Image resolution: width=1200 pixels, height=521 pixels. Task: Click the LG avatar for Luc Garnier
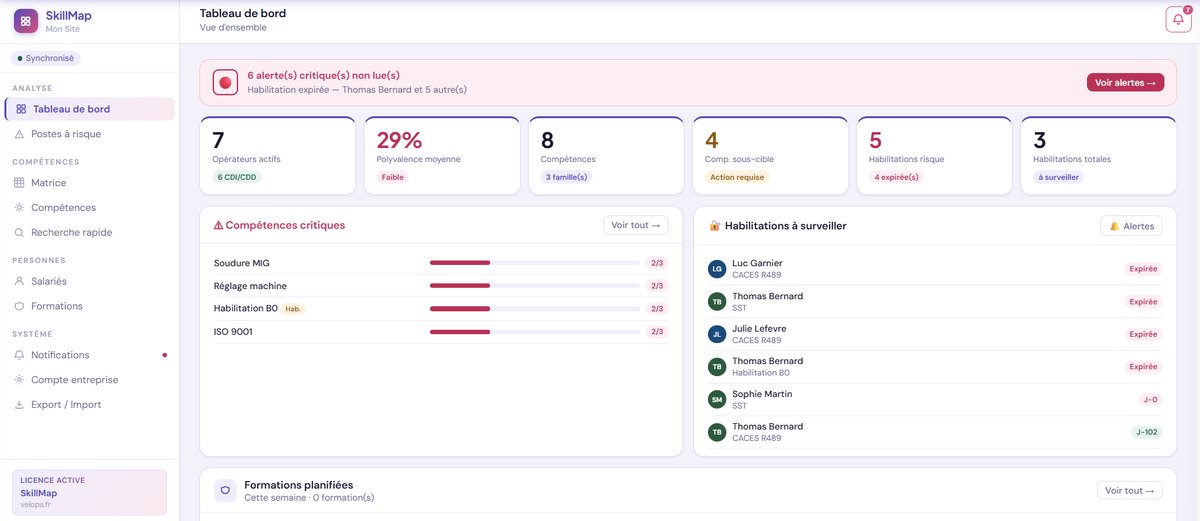pos(716,269)
